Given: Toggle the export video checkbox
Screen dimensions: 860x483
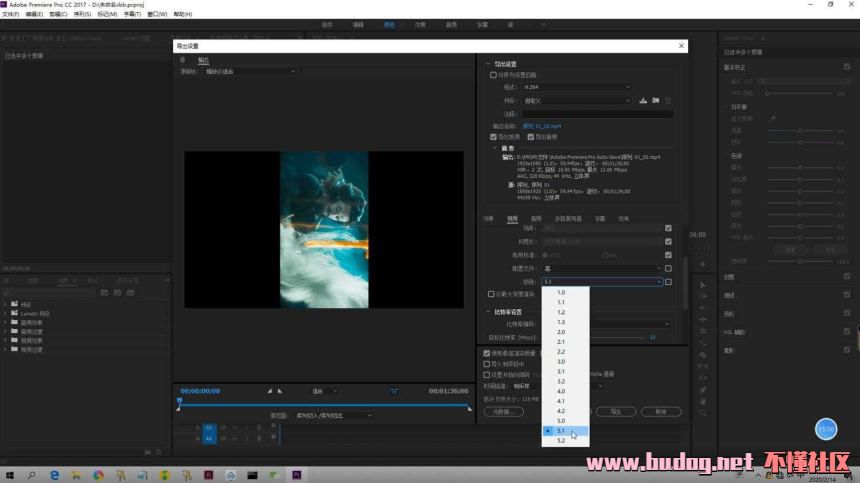Looking at the screenshot, I should [493, 137].
